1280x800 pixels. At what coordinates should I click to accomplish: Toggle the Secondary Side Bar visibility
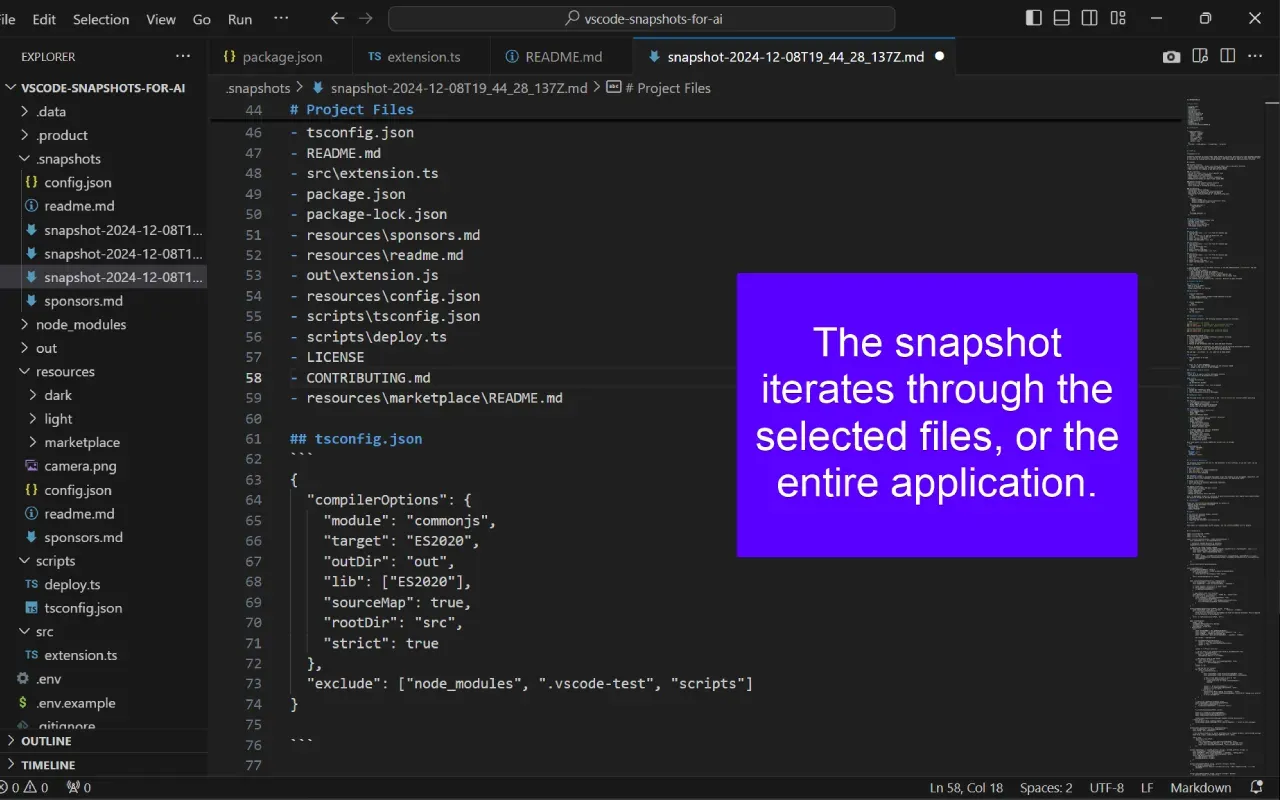[1089, 18]
